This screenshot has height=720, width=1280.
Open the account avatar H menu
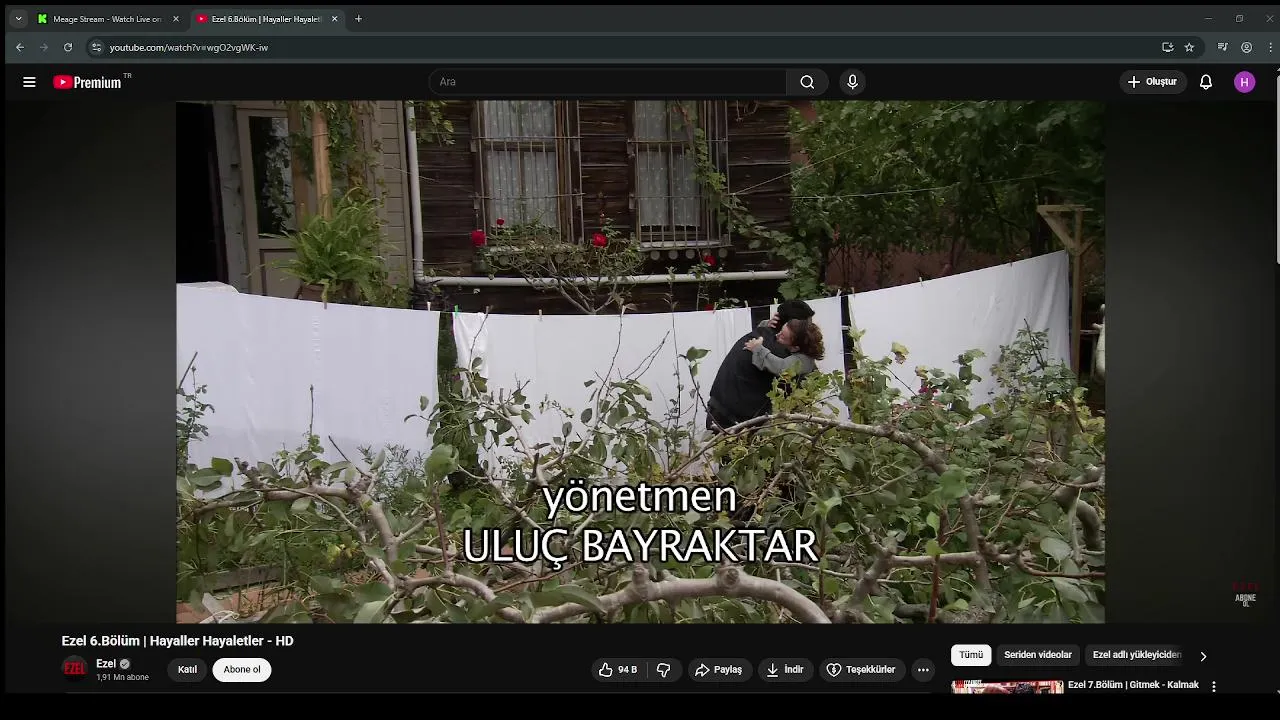pos(1244,82)
